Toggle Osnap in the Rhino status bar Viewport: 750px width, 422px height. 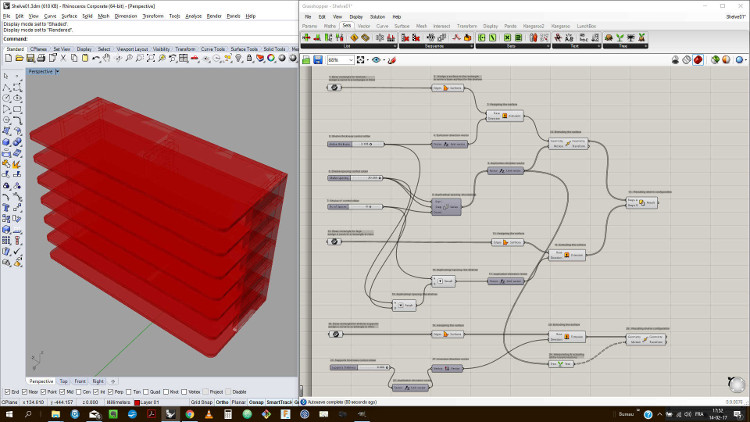point(256,402)
